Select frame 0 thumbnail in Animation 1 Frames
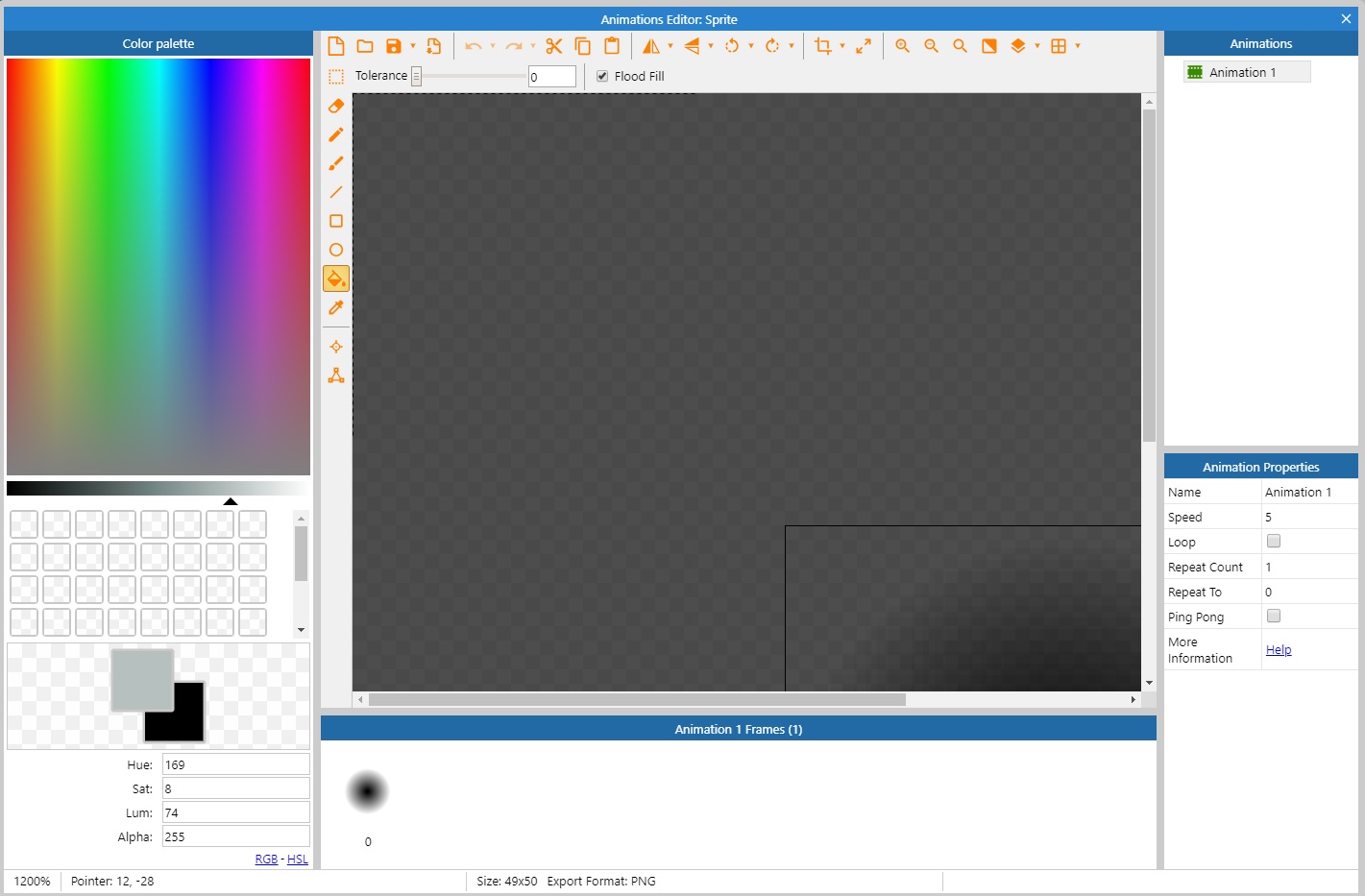Viewport: 1365px width, 896px height. click(x=368, y=789)
